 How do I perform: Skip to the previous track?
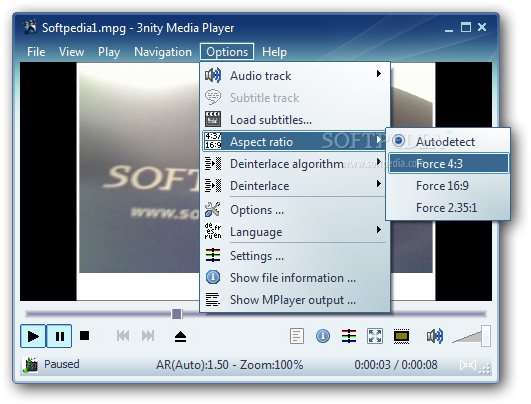[x=123, y=336]
